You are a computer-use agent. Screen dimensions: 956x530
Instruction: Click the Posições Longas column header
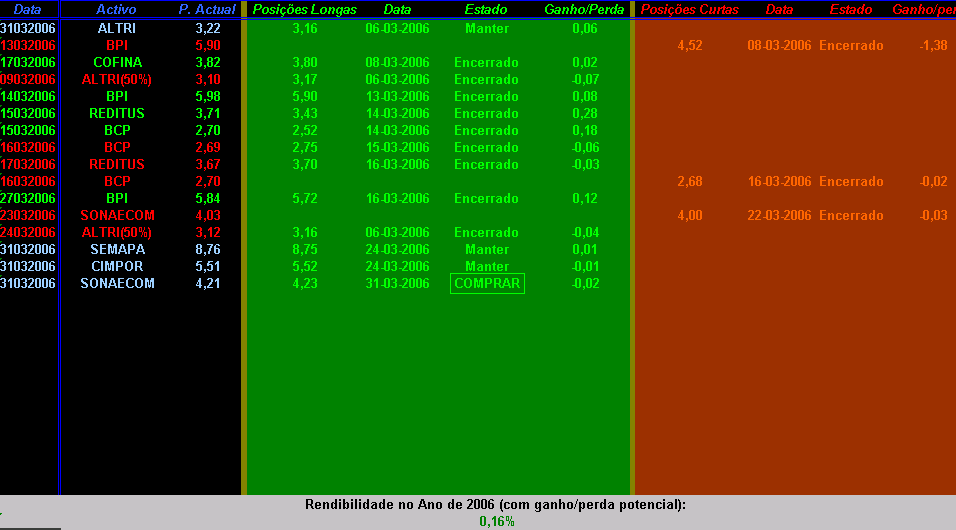click(x=304, y=10)
